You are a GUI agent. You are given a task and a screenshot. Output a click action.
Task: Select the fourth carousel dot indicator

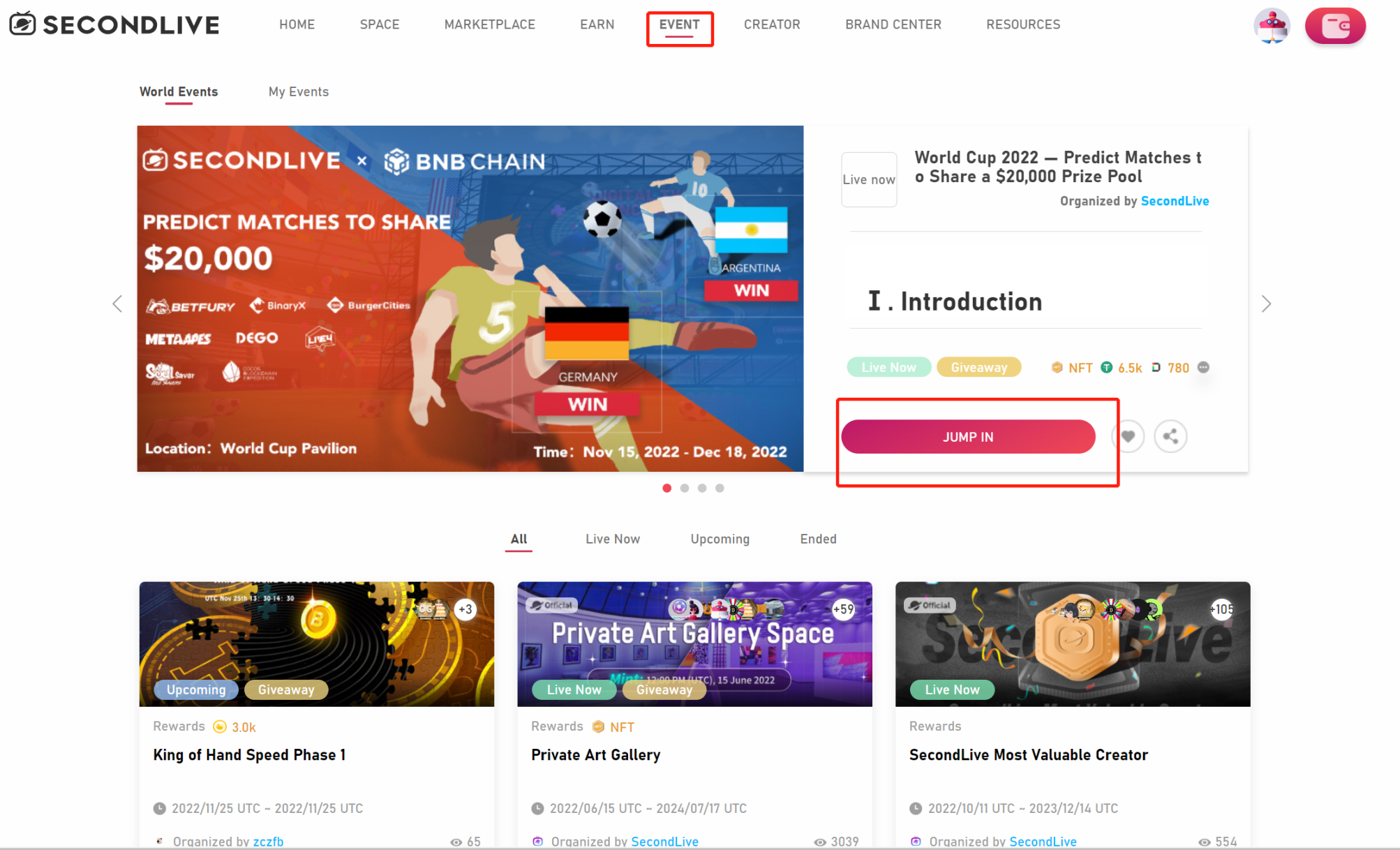(x=720, y=488)
